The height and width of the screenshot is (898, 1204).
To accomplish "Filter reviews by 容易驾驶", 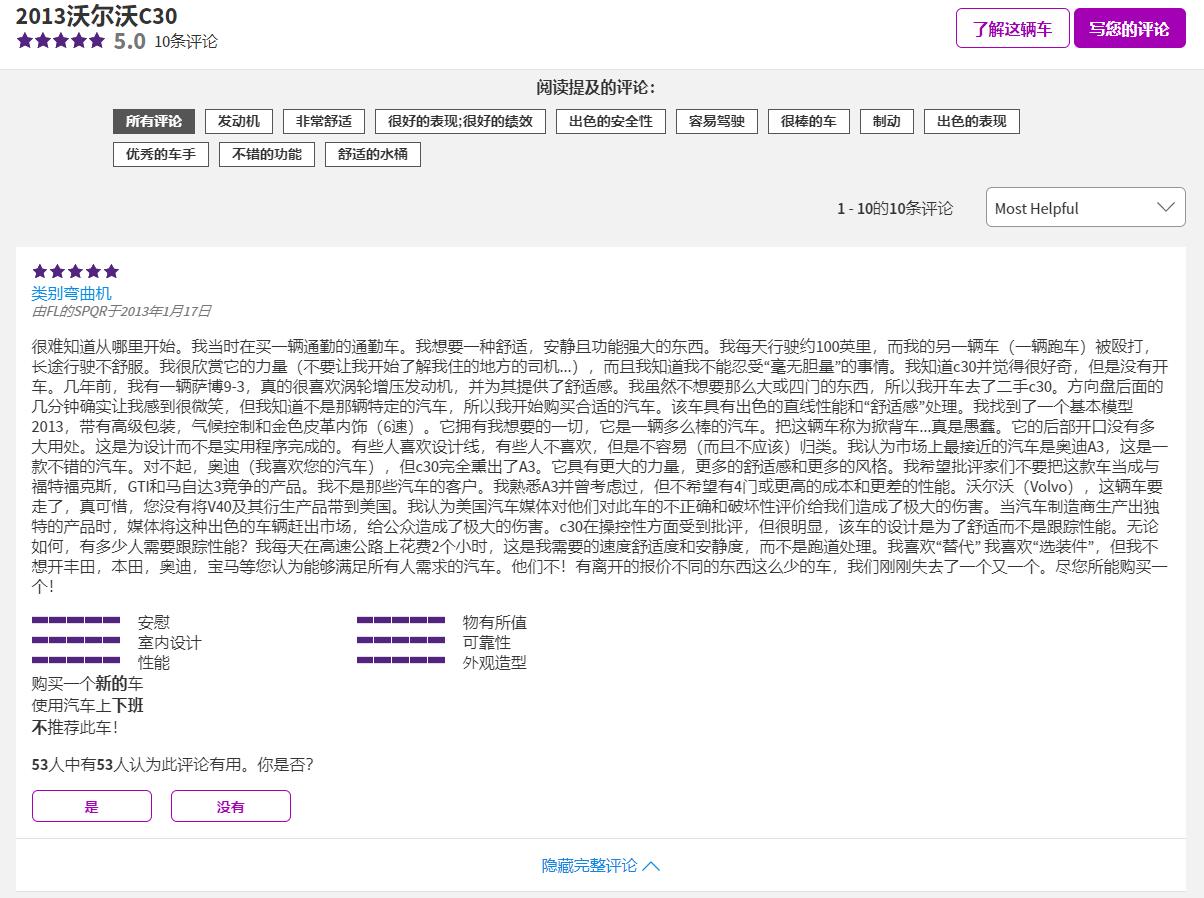I will click(717, 121).
